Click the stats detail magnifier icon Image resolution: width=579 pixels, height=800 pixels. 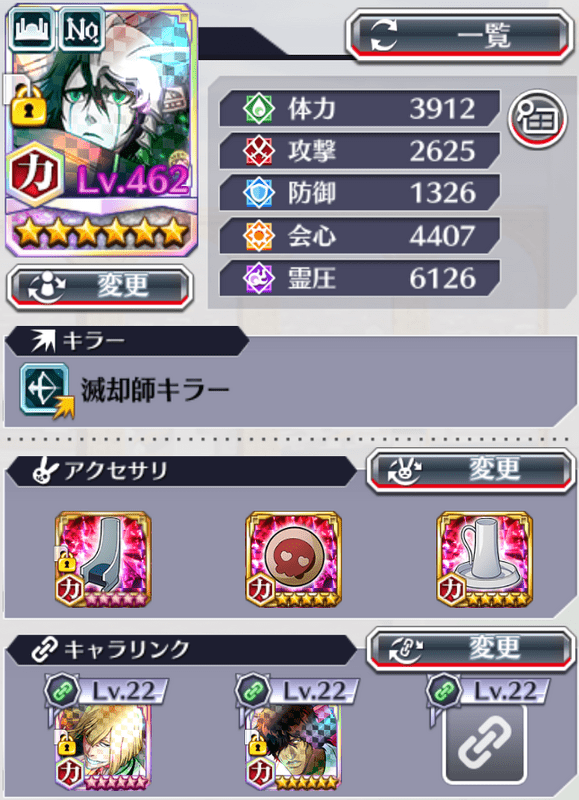coord(538,118)
